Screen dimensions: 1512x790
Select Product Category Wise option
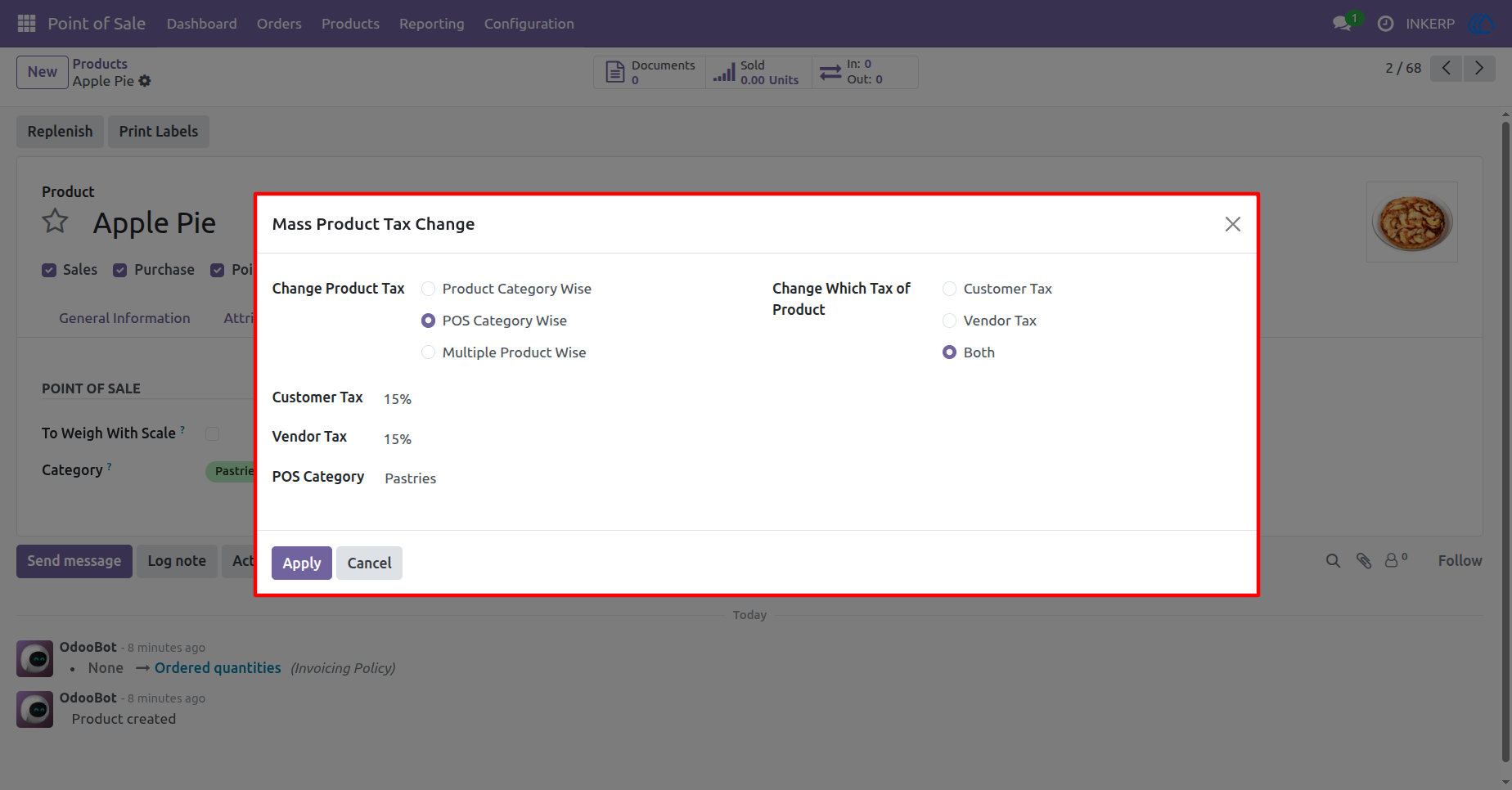(428, 289)
